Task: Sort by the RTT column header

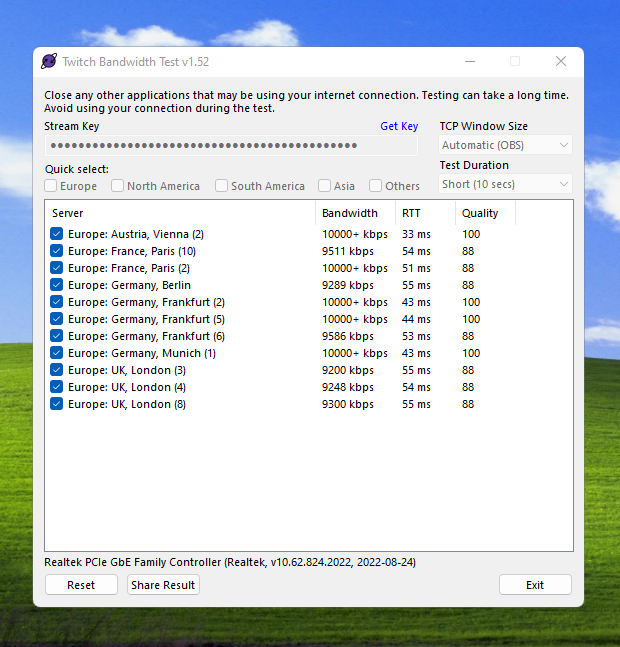Action: click(x=425, y=213)
